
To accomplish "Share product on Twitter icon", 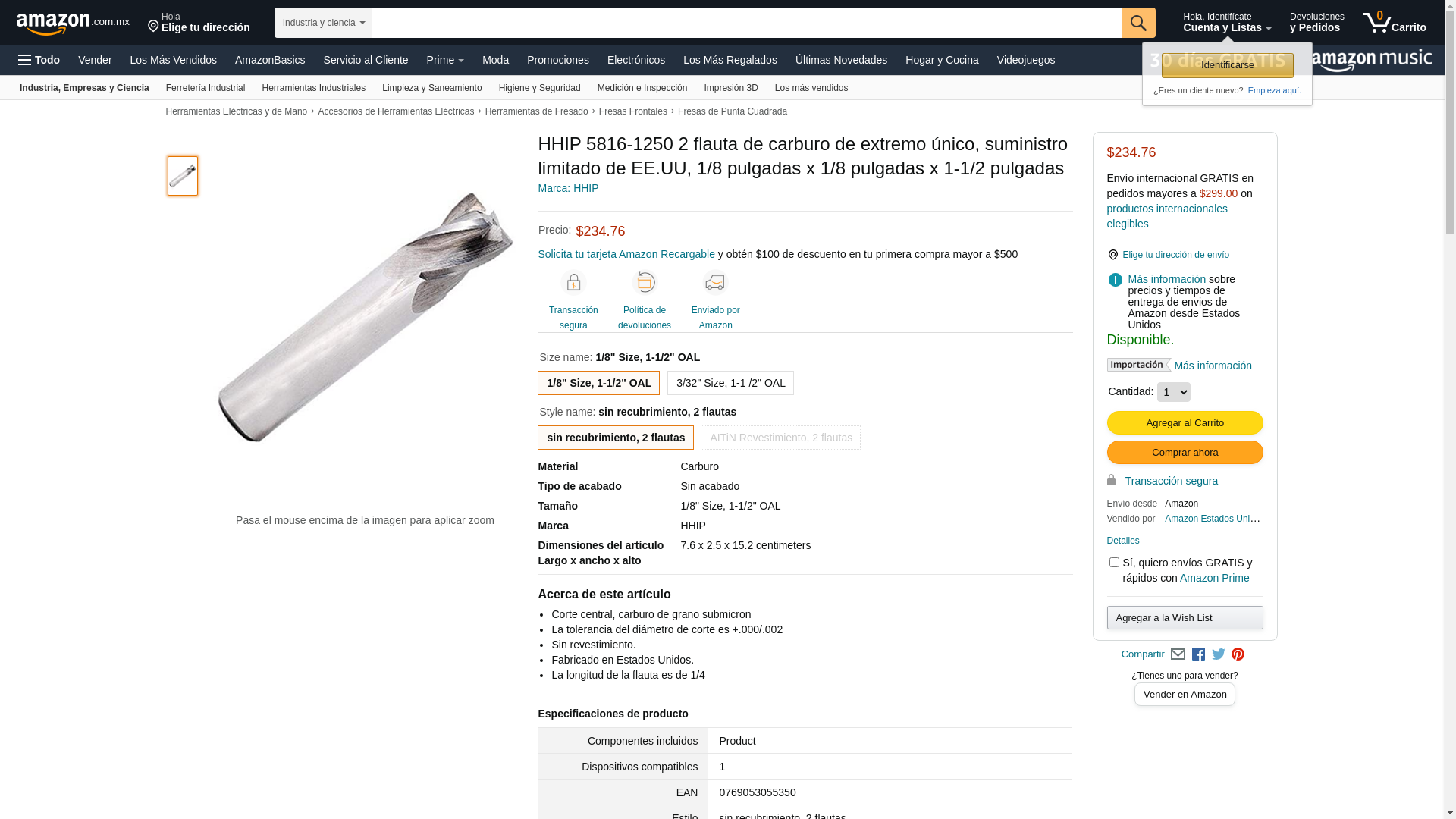I will pos(1219,654).
